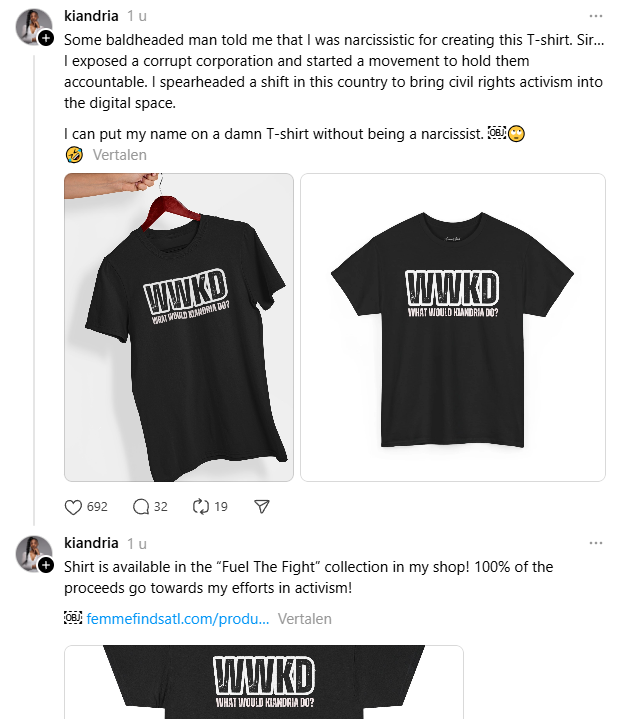This screenshot has height=719, width=623.
Task: Follow kiandria via plus badge on top avatar
Action: coord(45,38)
